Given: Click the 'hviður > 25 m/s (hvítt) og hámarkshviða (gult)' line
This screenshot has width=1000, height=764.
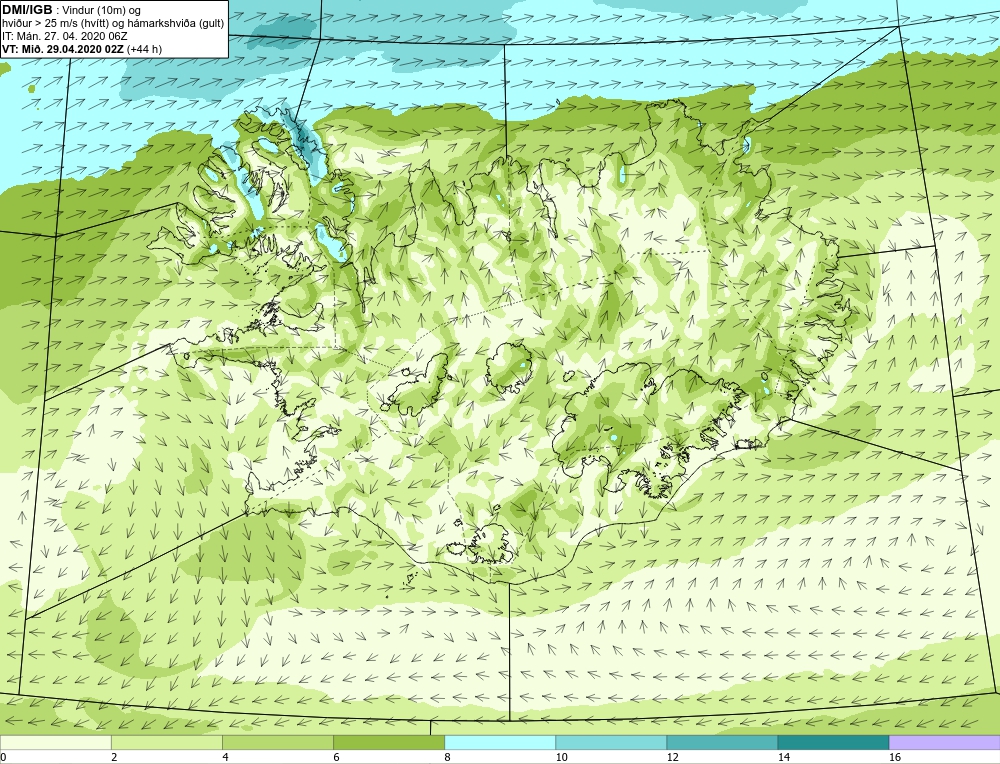Looking at the screenshot, I should coord(113,24).
